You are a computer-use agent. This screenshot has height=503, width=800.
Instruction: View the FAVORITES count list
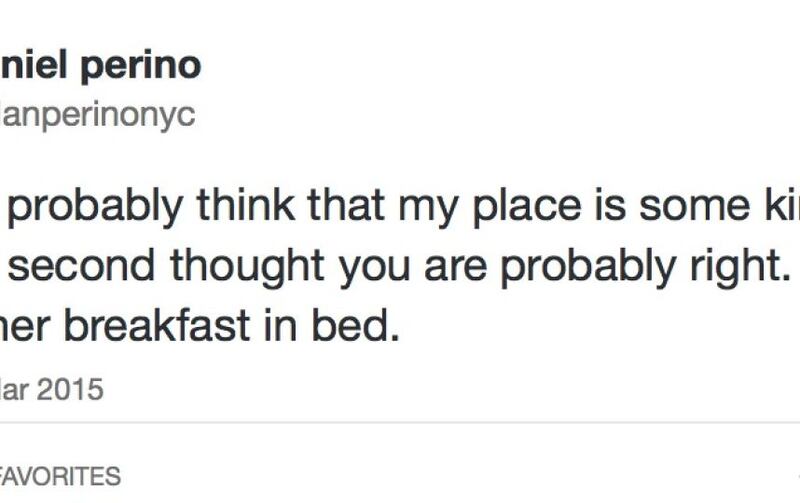click(x=60, y=476)
